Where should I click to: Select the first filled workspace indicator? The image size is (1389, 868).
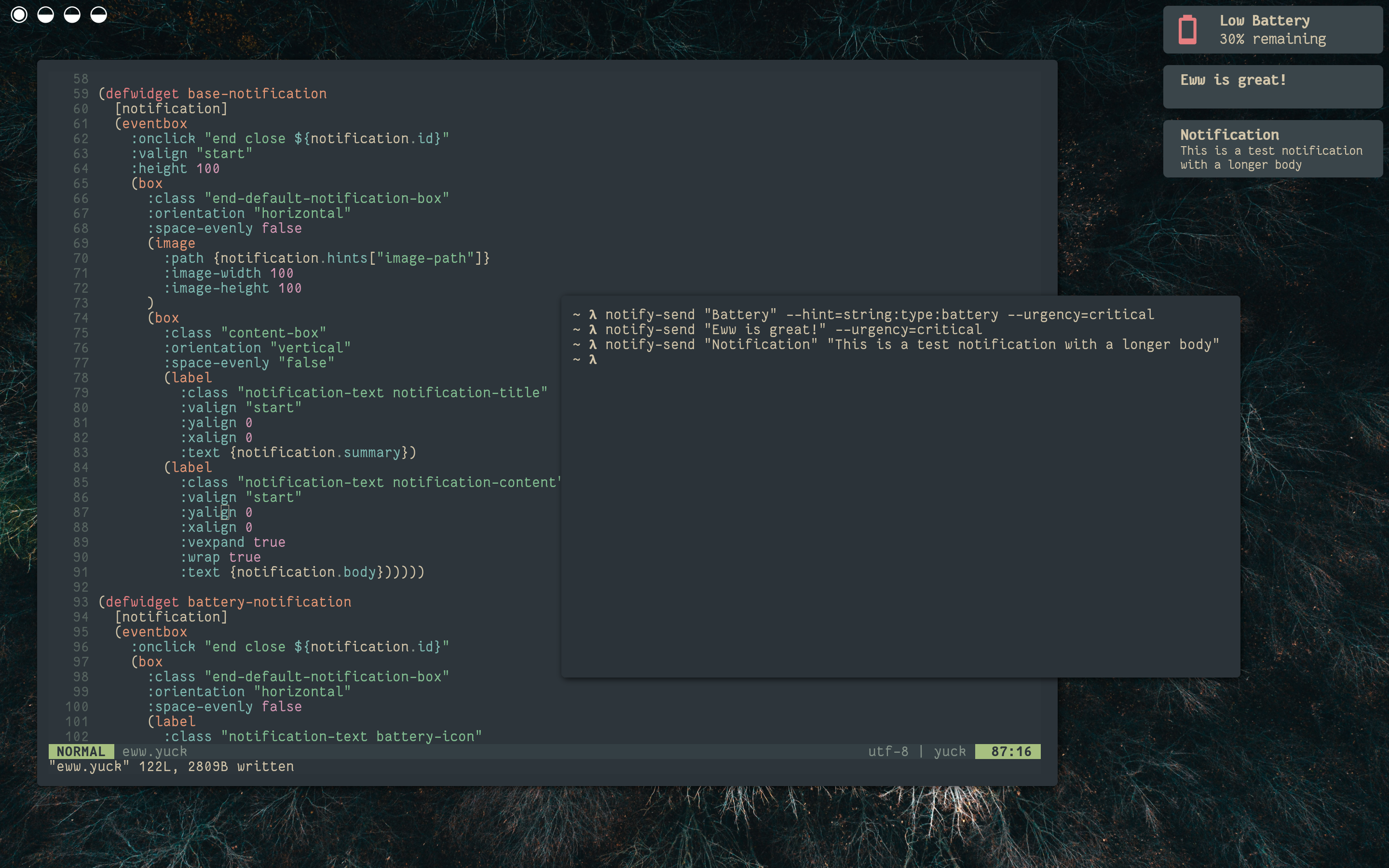[x=19, y=15]
